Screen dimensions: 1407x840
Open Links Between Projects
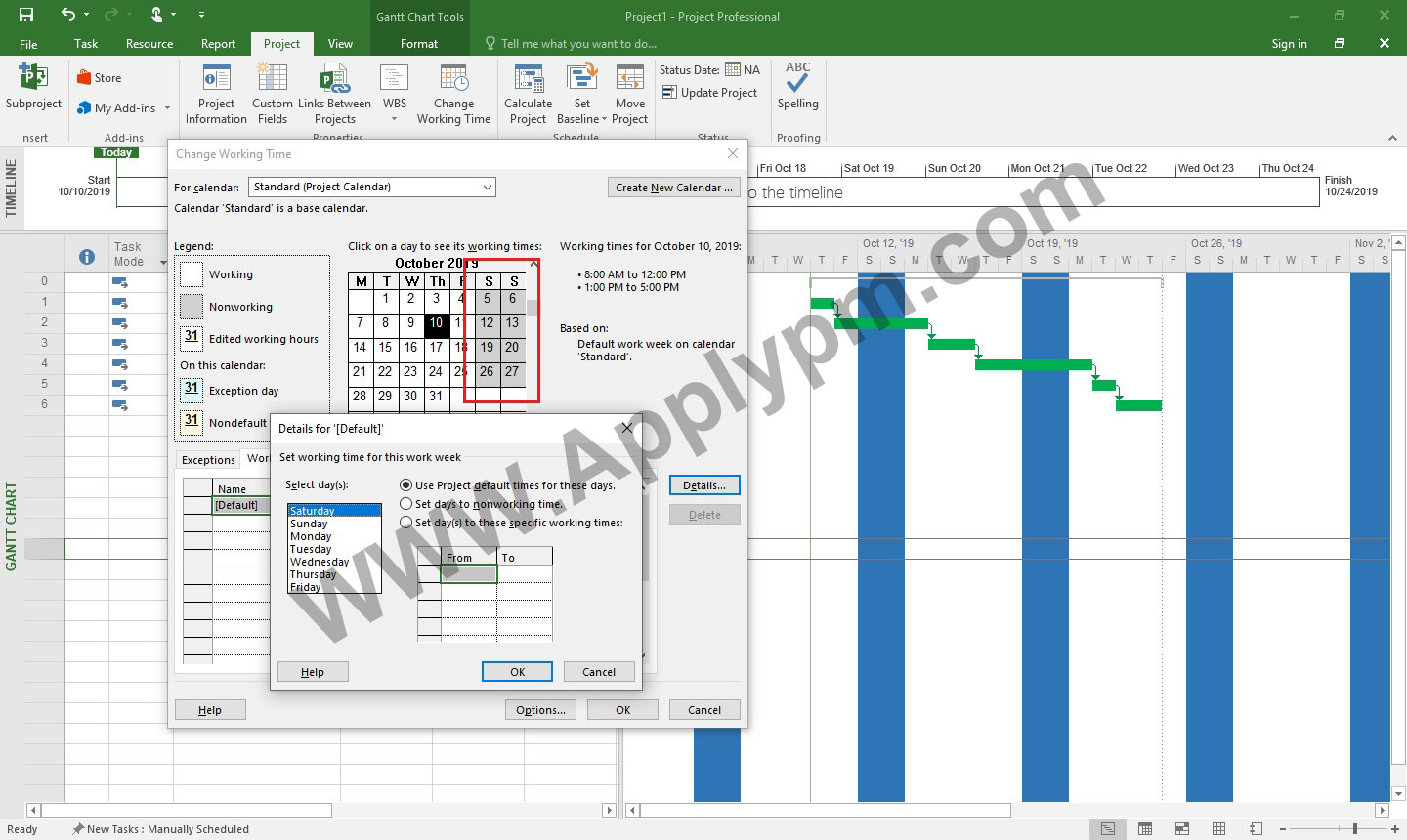(x=335, y=95)
